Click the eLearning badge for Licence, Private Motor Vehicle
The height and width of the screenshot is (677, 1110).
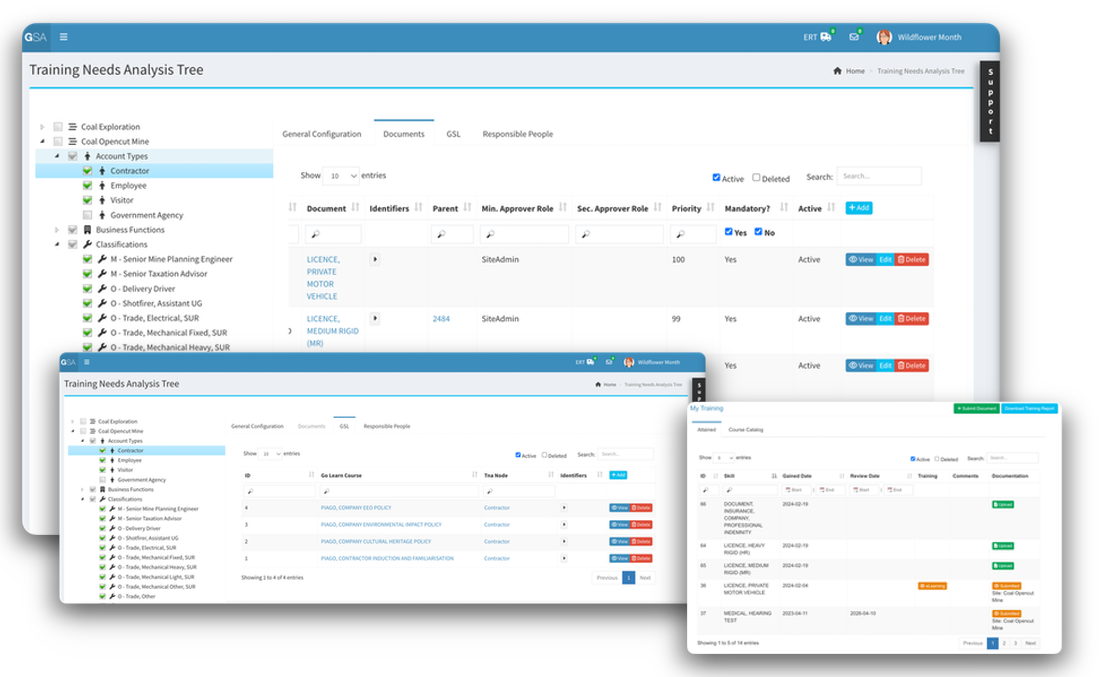[x=932, y=586]
